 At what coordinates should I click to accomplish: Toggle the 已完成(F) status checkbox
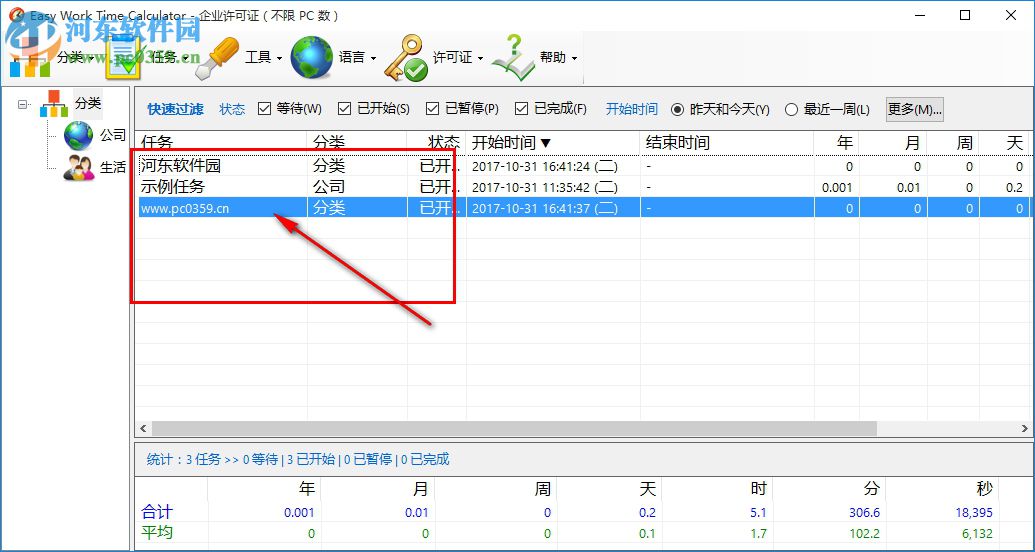[521, 109]
